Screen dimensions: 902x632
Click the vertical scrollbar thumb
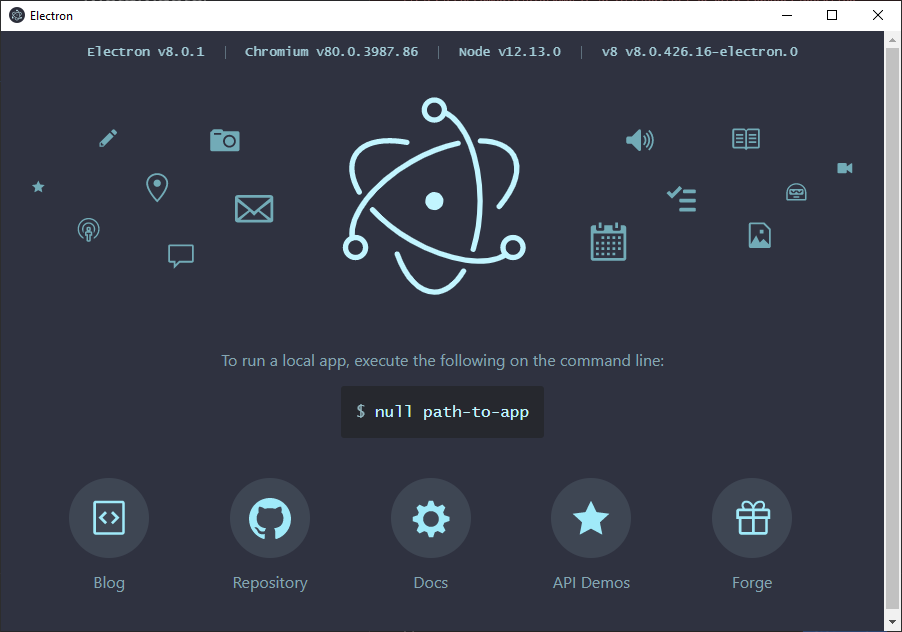[892, 328]
